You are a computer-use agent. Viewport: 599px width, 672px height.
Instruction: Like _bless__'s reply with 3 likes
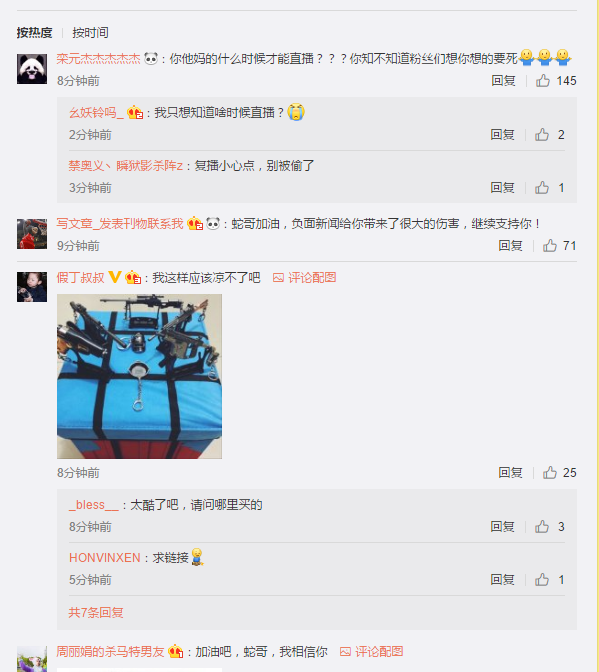pos(542,526)
